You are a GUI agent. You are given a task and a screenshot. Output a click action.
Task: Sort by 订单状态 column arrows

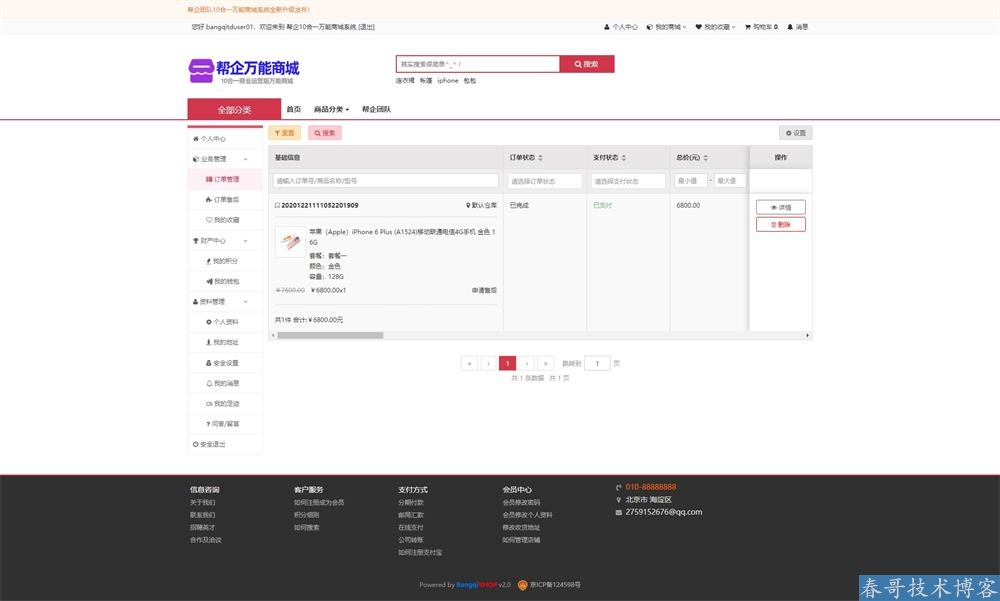tap(540, 158)
